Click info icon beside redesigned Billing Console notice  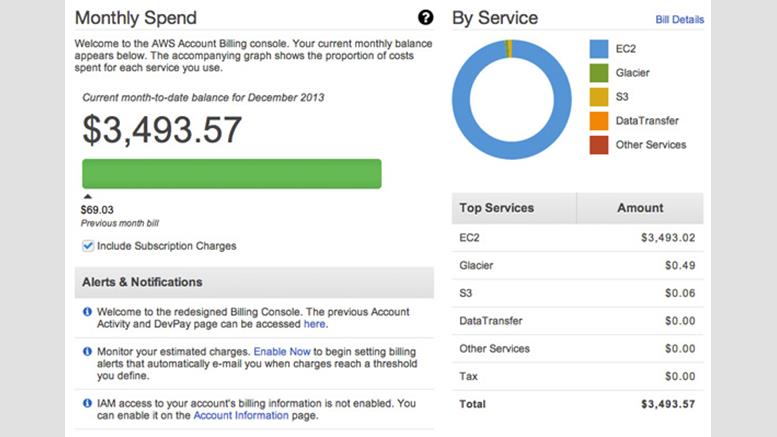(87, 312)
